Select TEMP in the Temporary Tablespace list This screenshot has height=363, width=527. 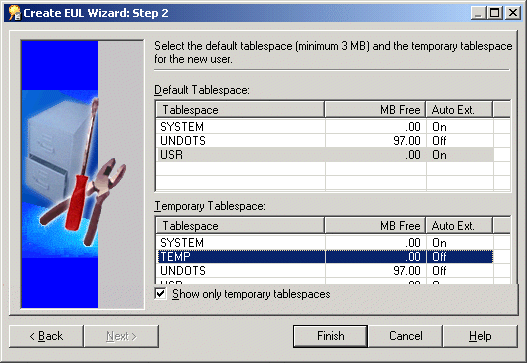tap(325, 257)
